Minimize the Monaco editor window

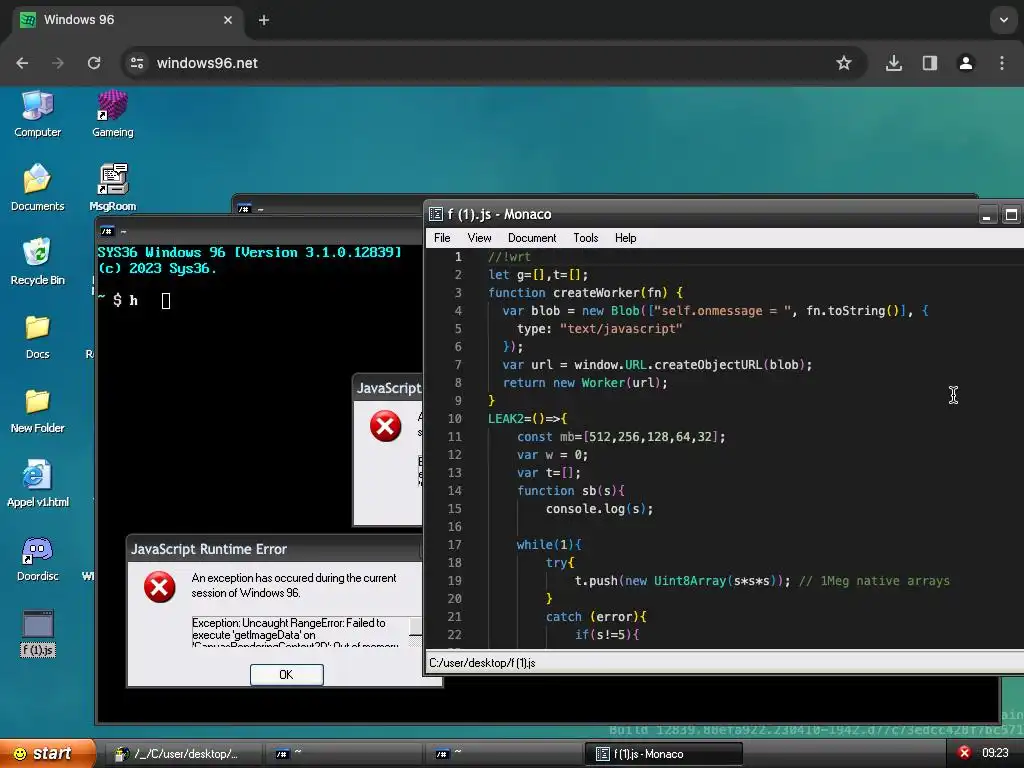point(987,214)
